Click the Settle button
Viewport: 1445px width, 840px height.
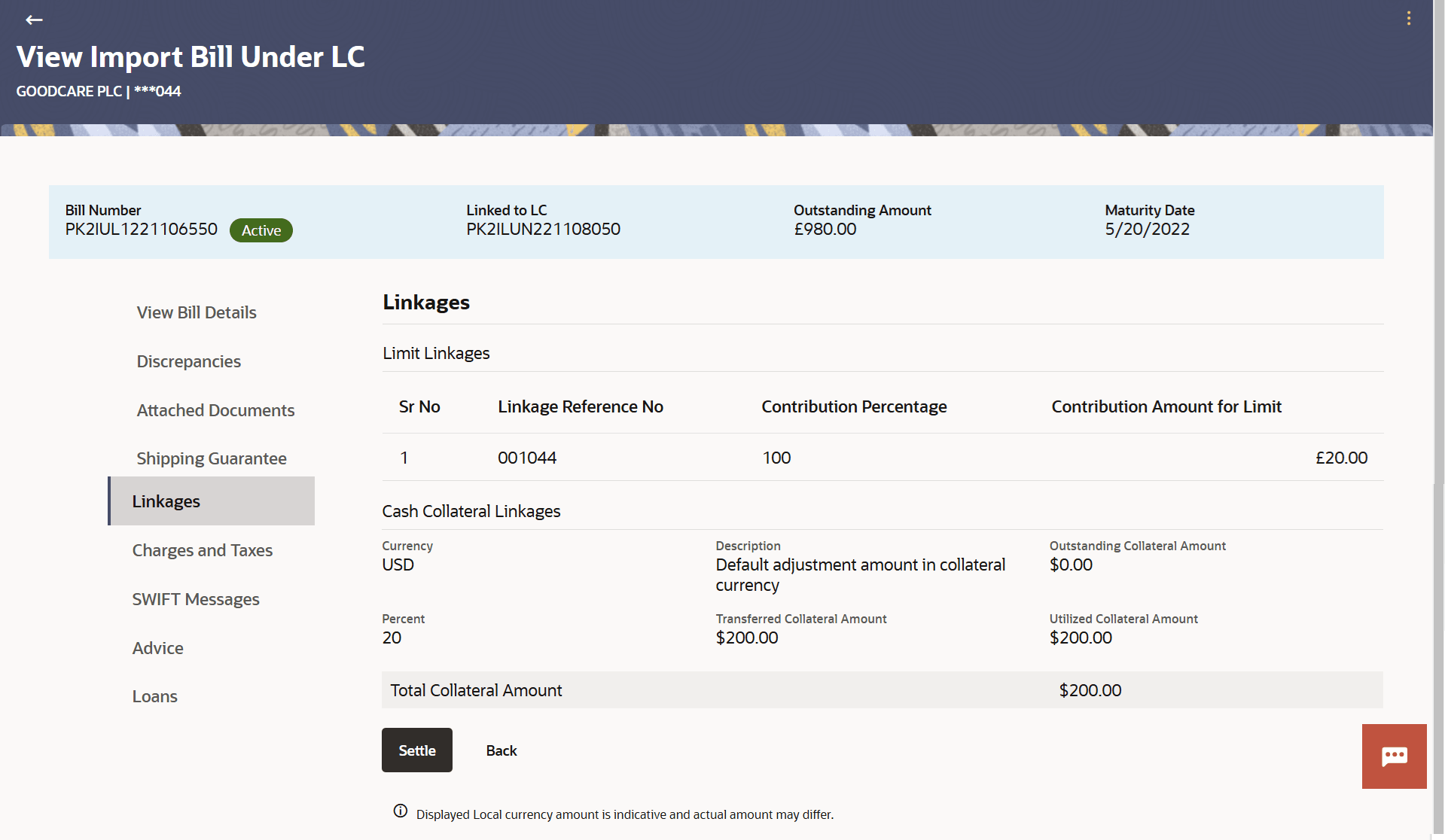click(x=416, y=750)
